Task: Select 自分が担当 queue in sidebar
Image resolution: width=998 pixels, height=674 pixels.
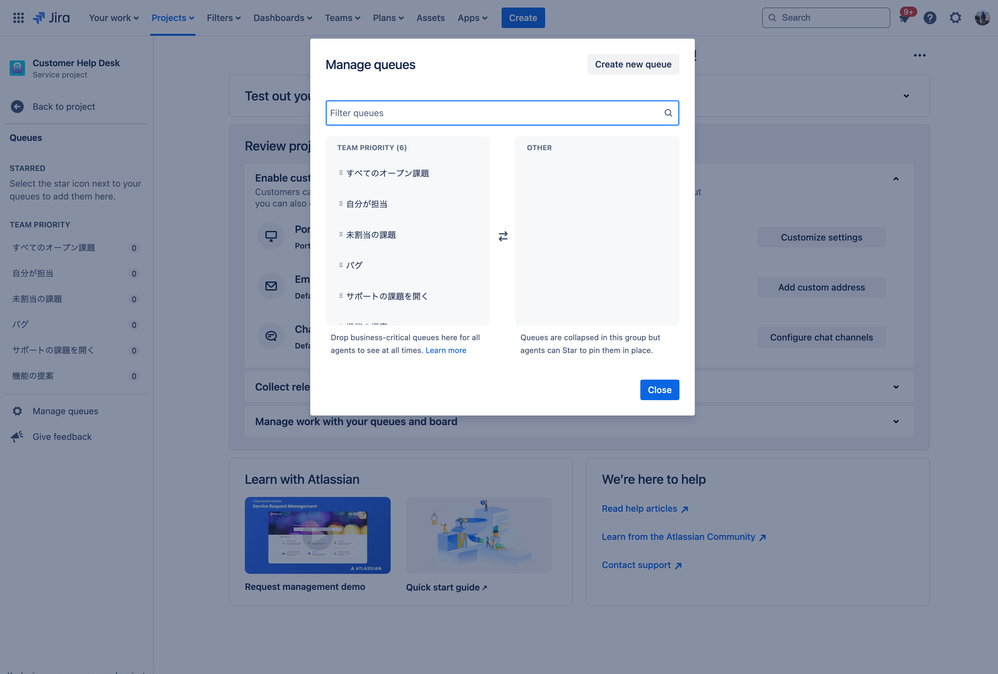Action: tap(75, 273)
